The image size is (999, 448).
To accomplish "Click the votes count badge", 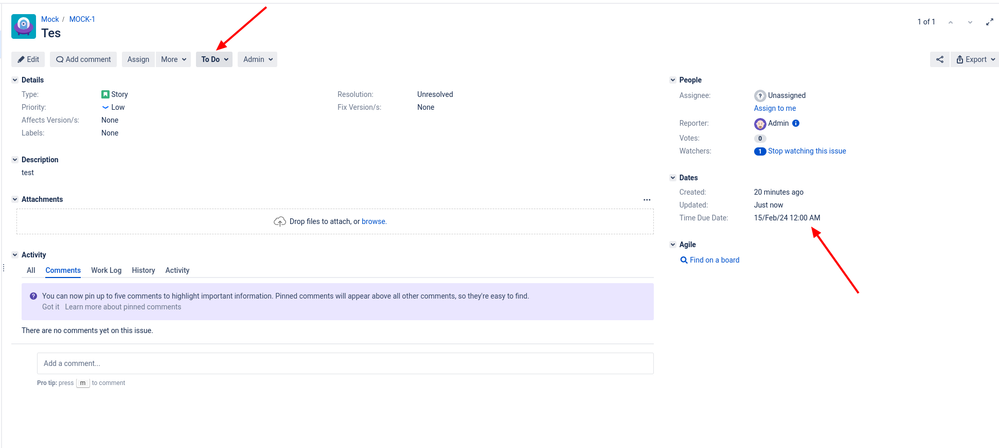I will click(x=760, y=138).
